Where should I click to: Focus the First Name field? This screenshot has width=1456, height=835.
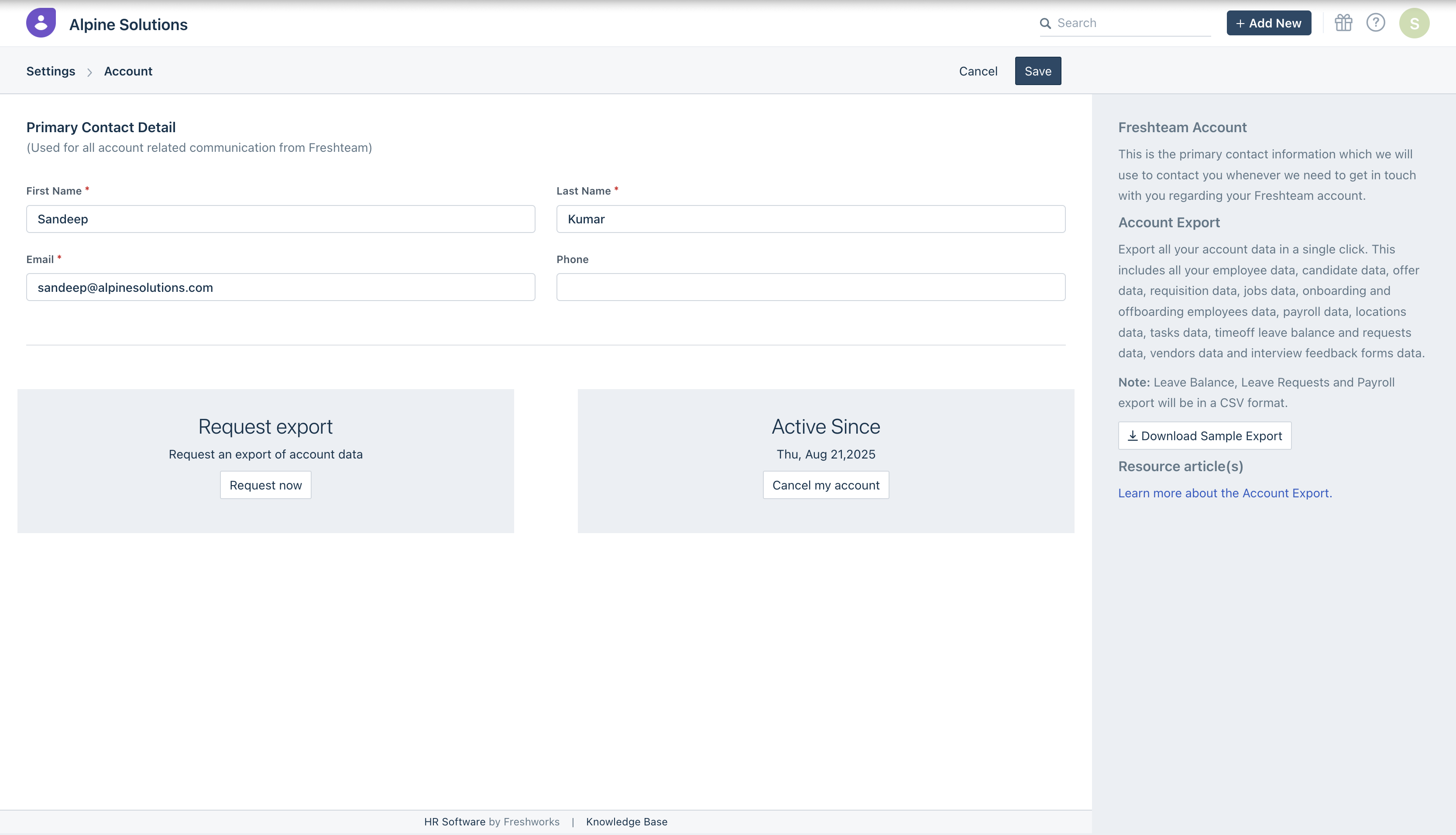[x=281, y=219]
